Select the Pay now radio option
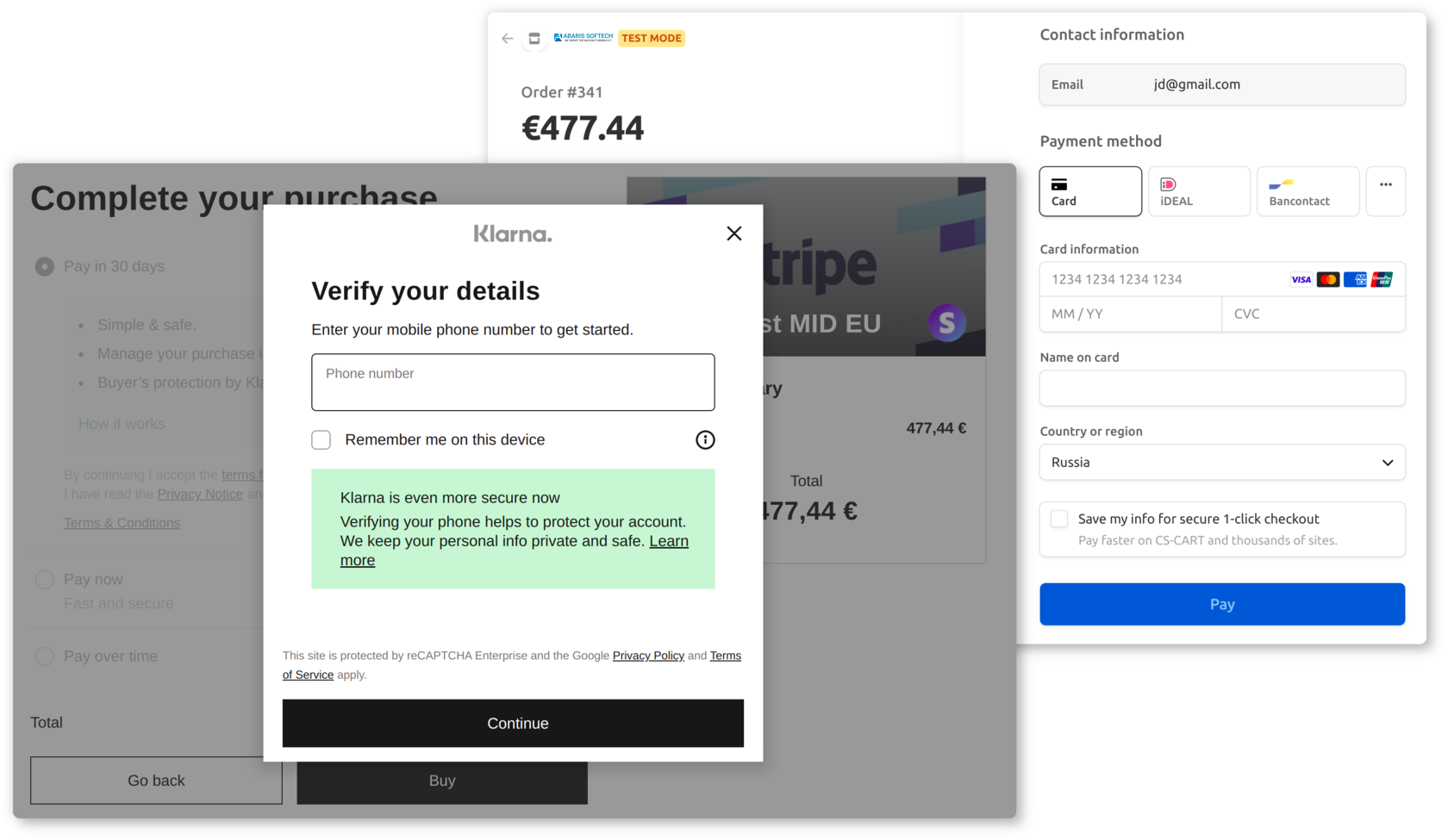The height and width of the screenshot is (840, 1448). tap(45, 580)
